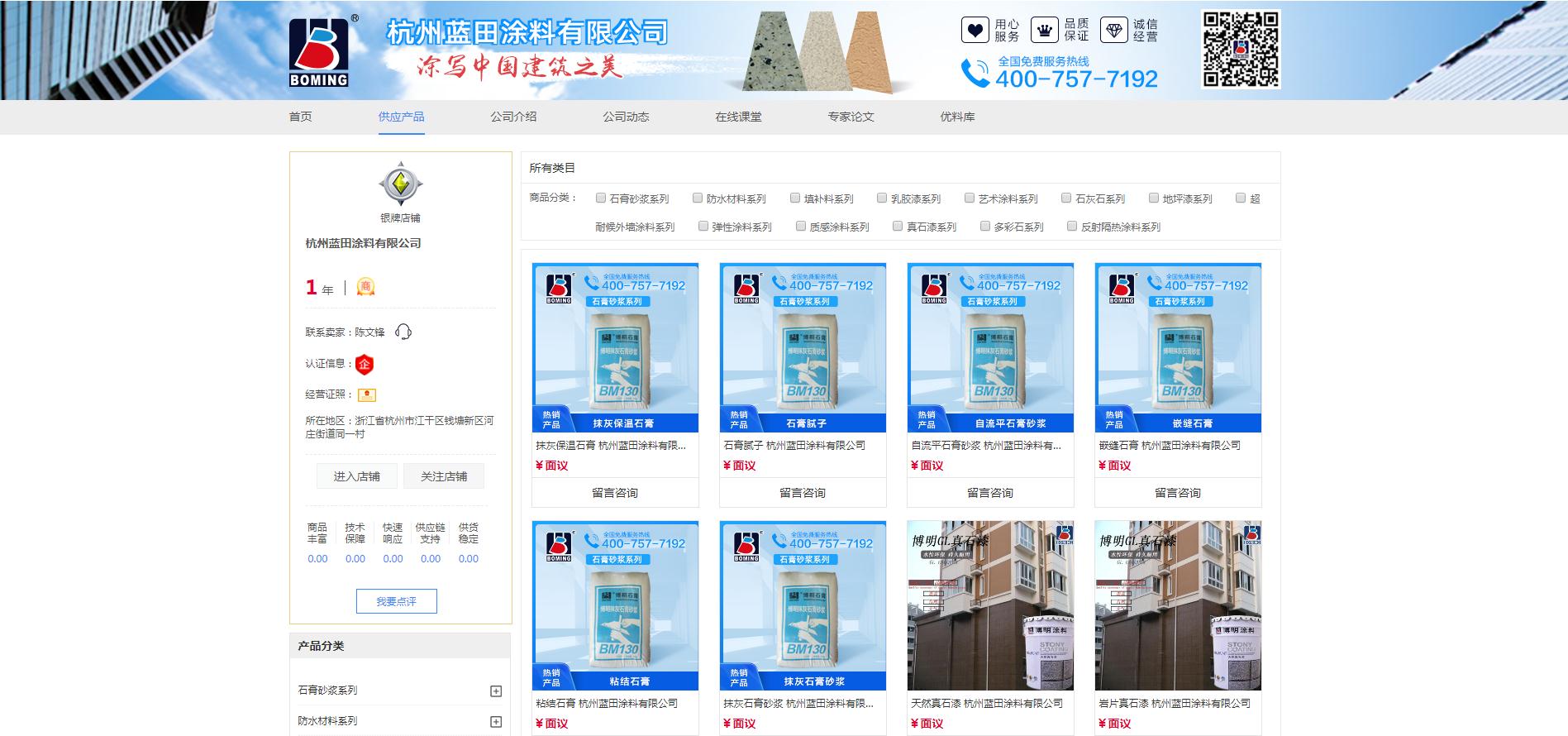Open the 抹灰保温石膏 product image

pyautogui.click(x=615, y=348)
